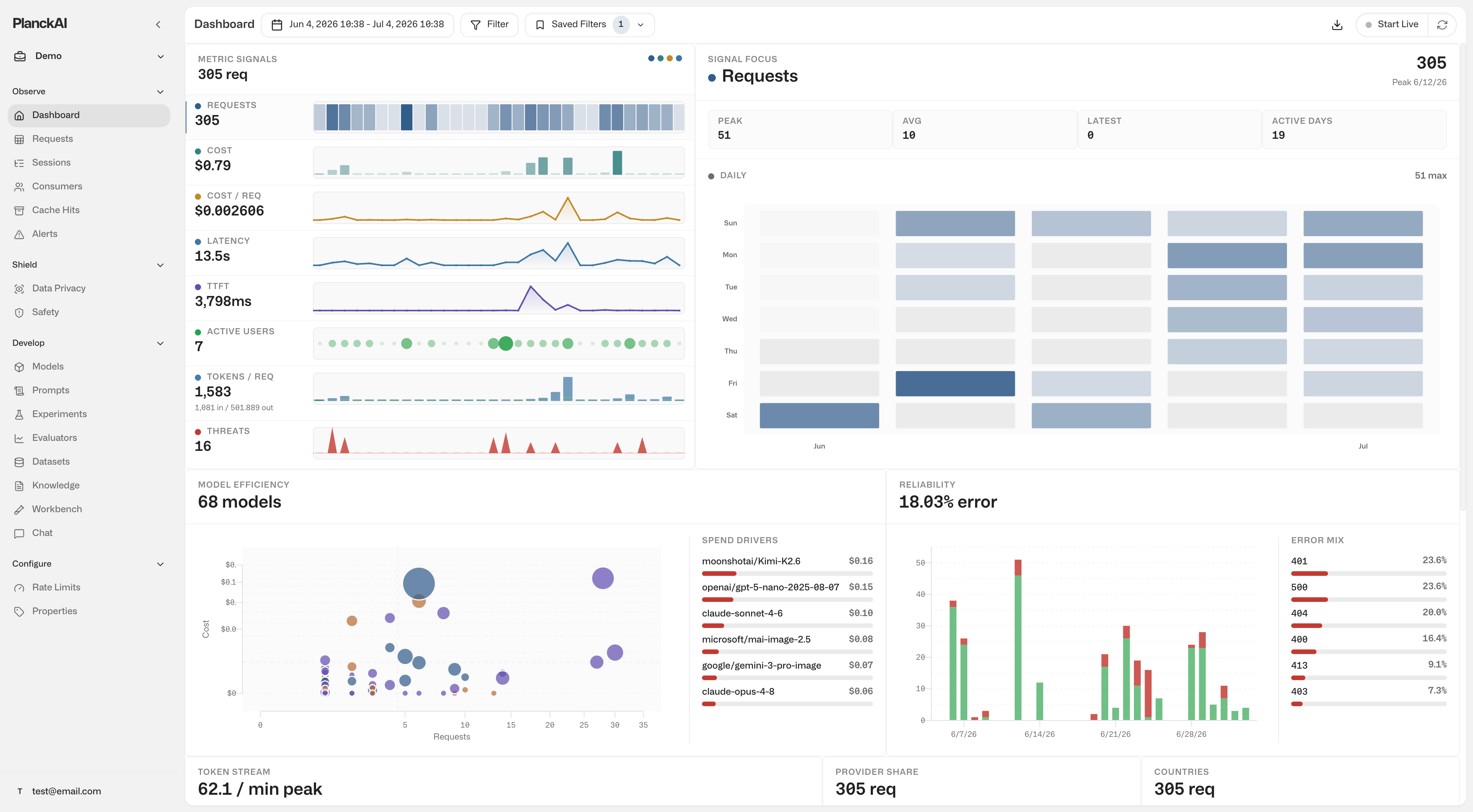Select the TTFT metric signal row

pyautogui.click(x=440, y=298)
